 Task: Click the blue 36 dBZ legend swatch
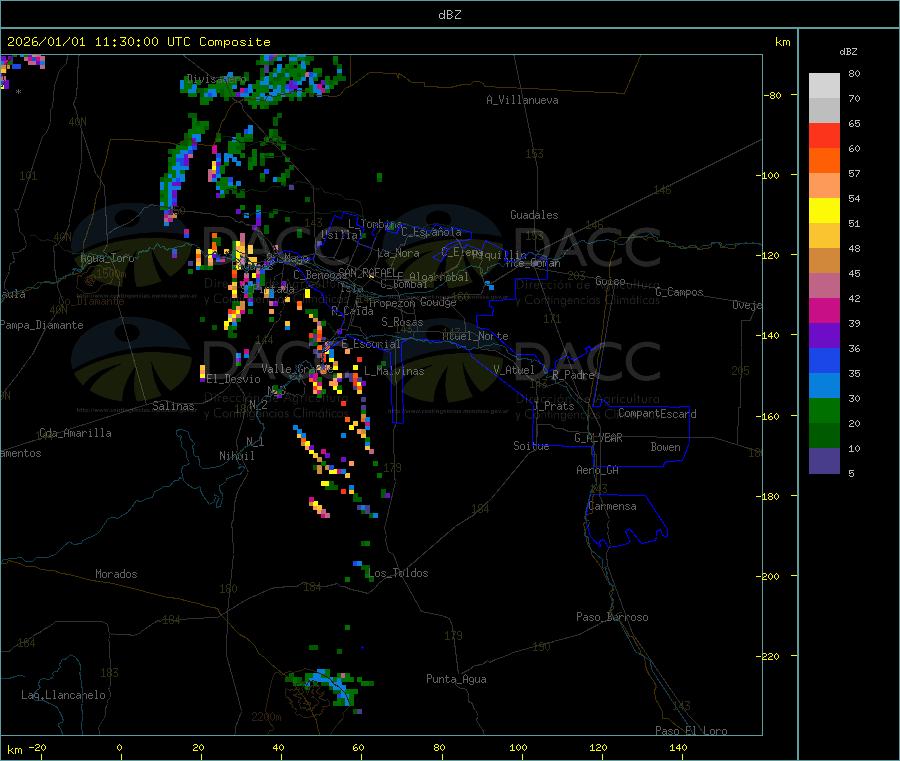tap(824, 361)
